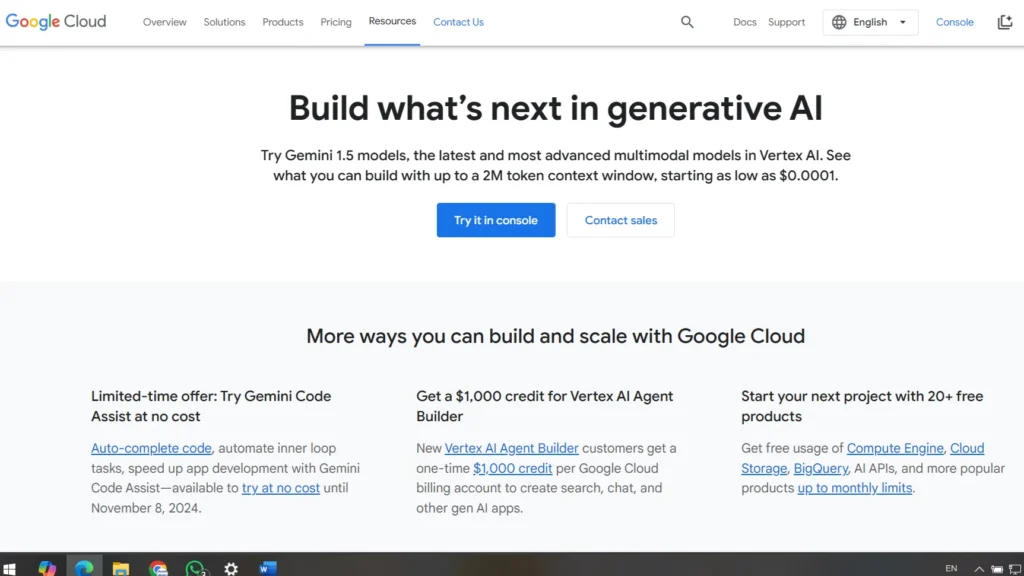Follow the try at no cost link
The width and height of the screenshot is (1024, 576).
(x=281, y=488)
